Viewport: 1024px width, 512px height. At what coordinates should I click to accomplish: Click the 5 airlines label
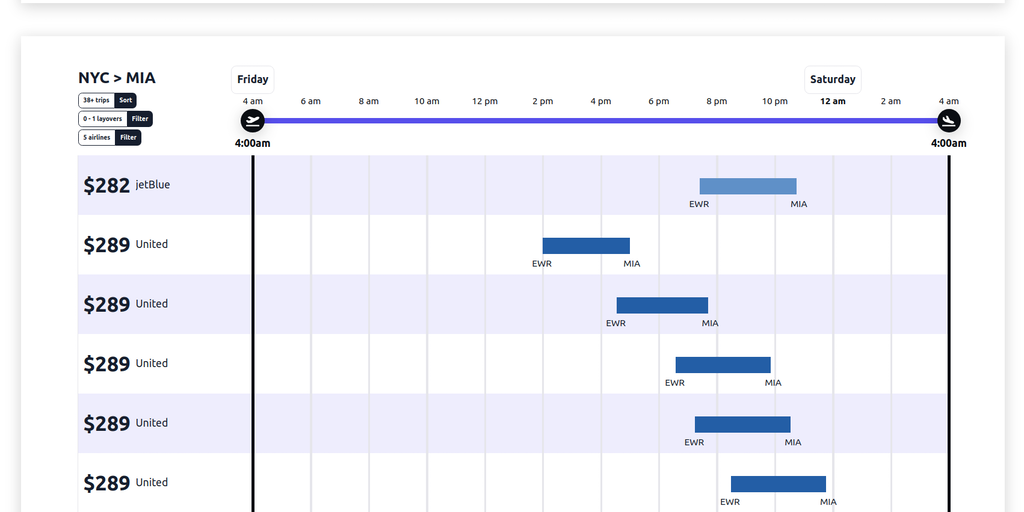point(97,137)
